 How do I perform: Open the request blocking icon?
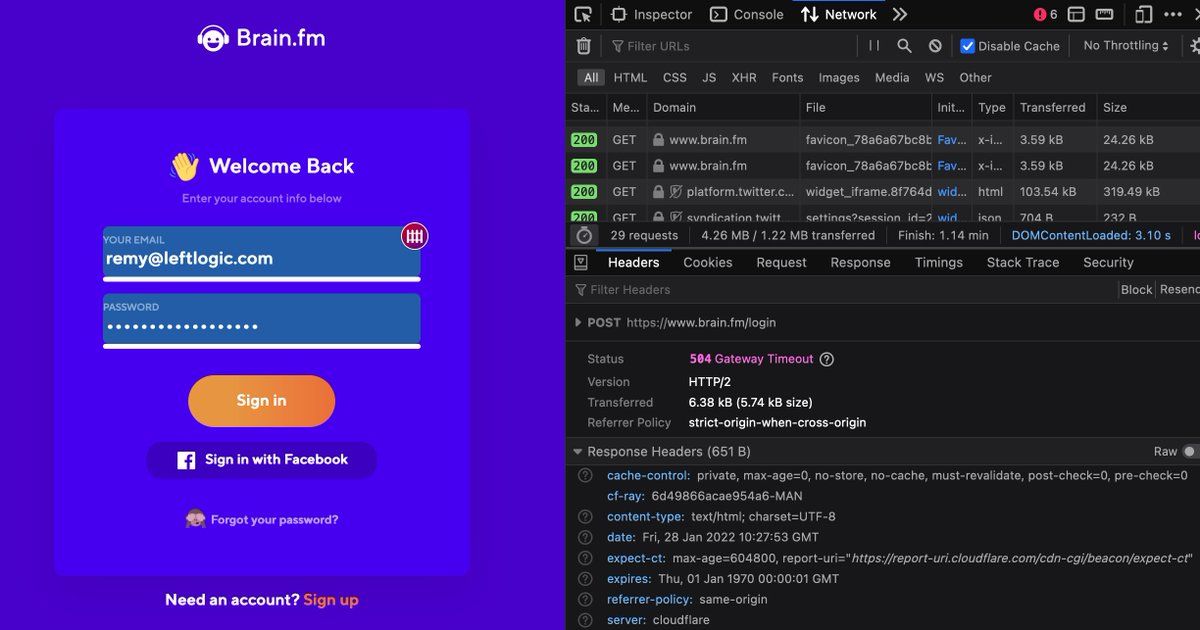tap(935, 46)
